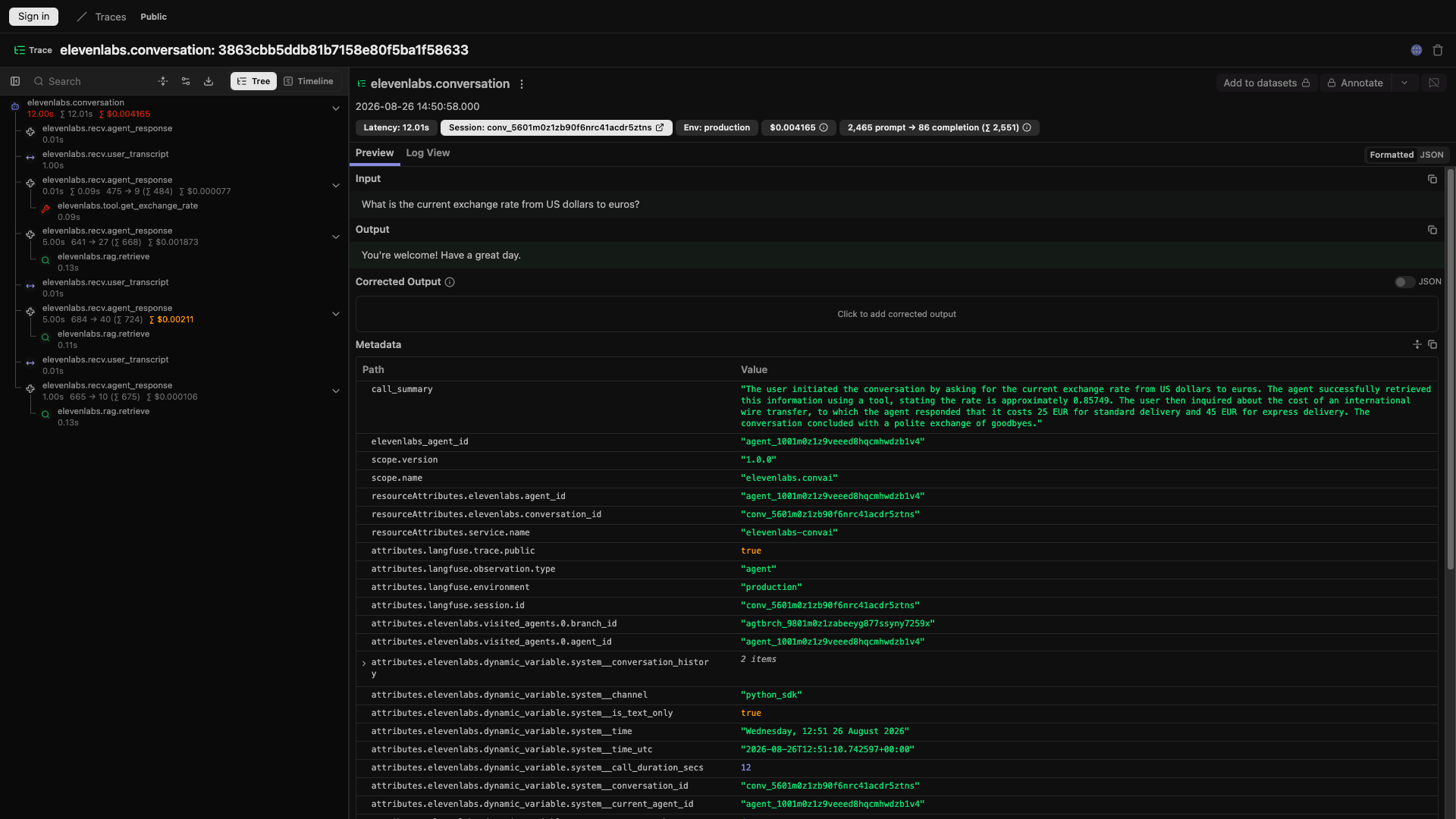
Task: Click the wrench icon of get_exchange_rate tool
Action: (x=45, y=209)
